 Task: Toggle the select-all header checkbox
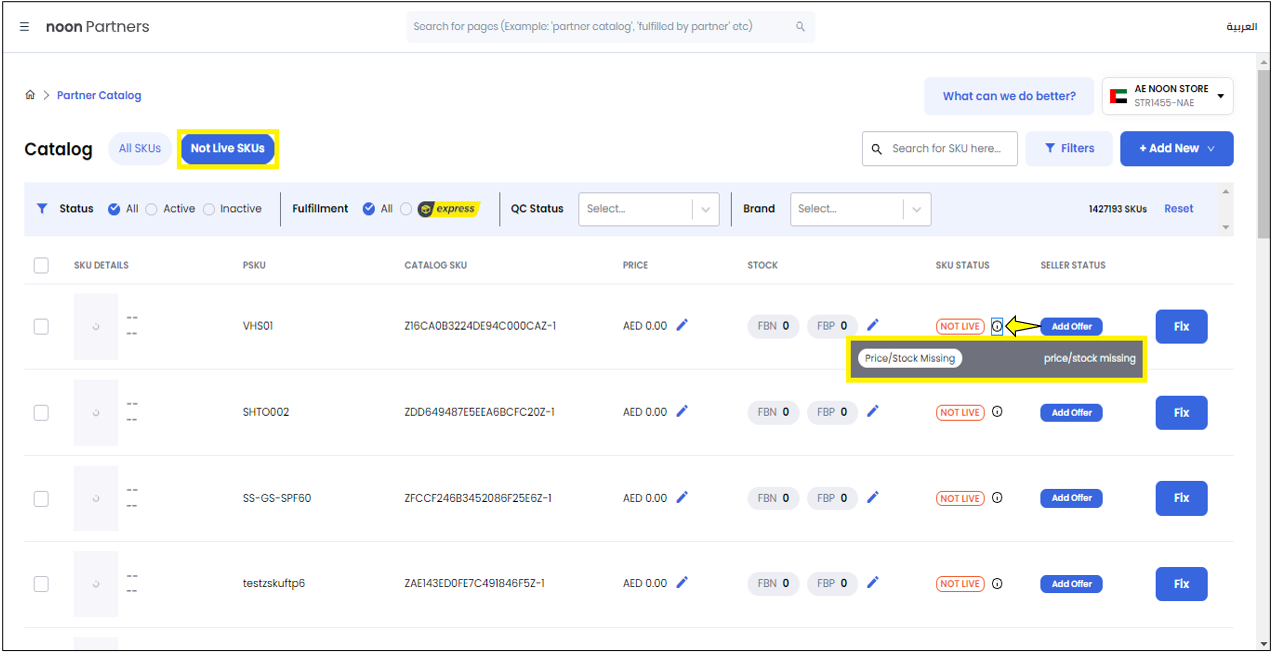41,265
